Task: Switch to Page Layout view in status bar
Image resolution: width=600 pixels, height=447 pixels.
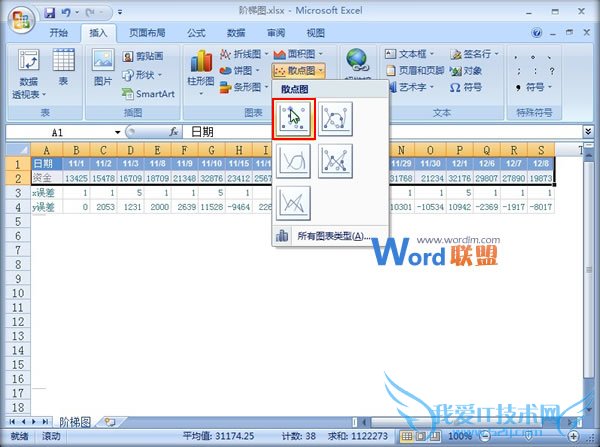Action: tap(421, 436)
